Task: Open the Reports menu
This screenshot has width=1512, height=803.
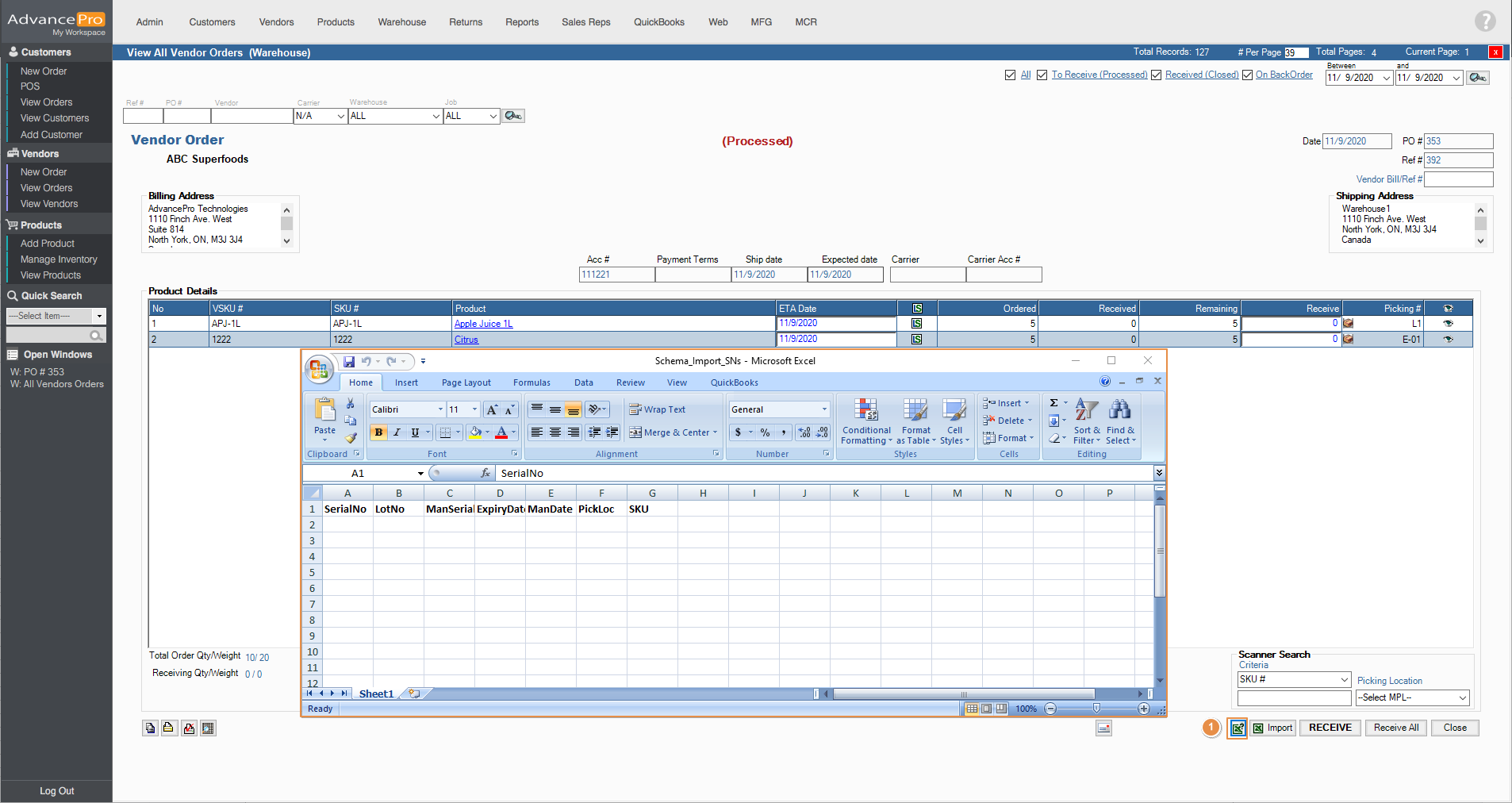Action: point(521,22)
